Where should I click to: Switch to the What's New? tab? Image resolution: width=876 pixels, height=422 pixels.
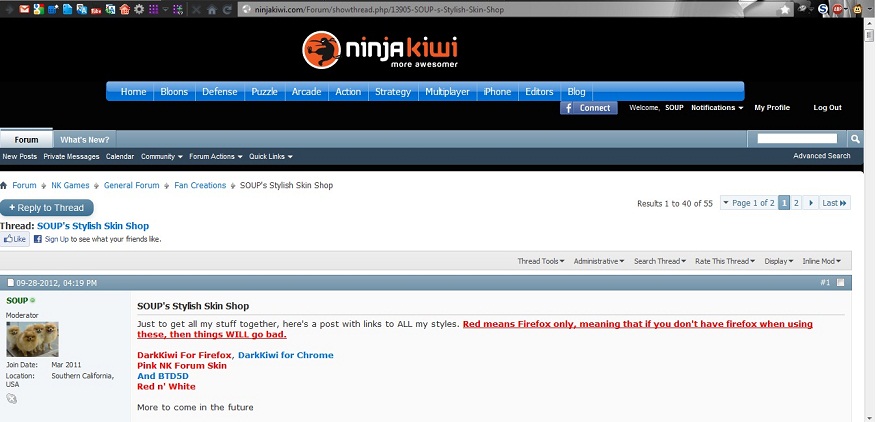pyautogui.click(x=85, y=140)
